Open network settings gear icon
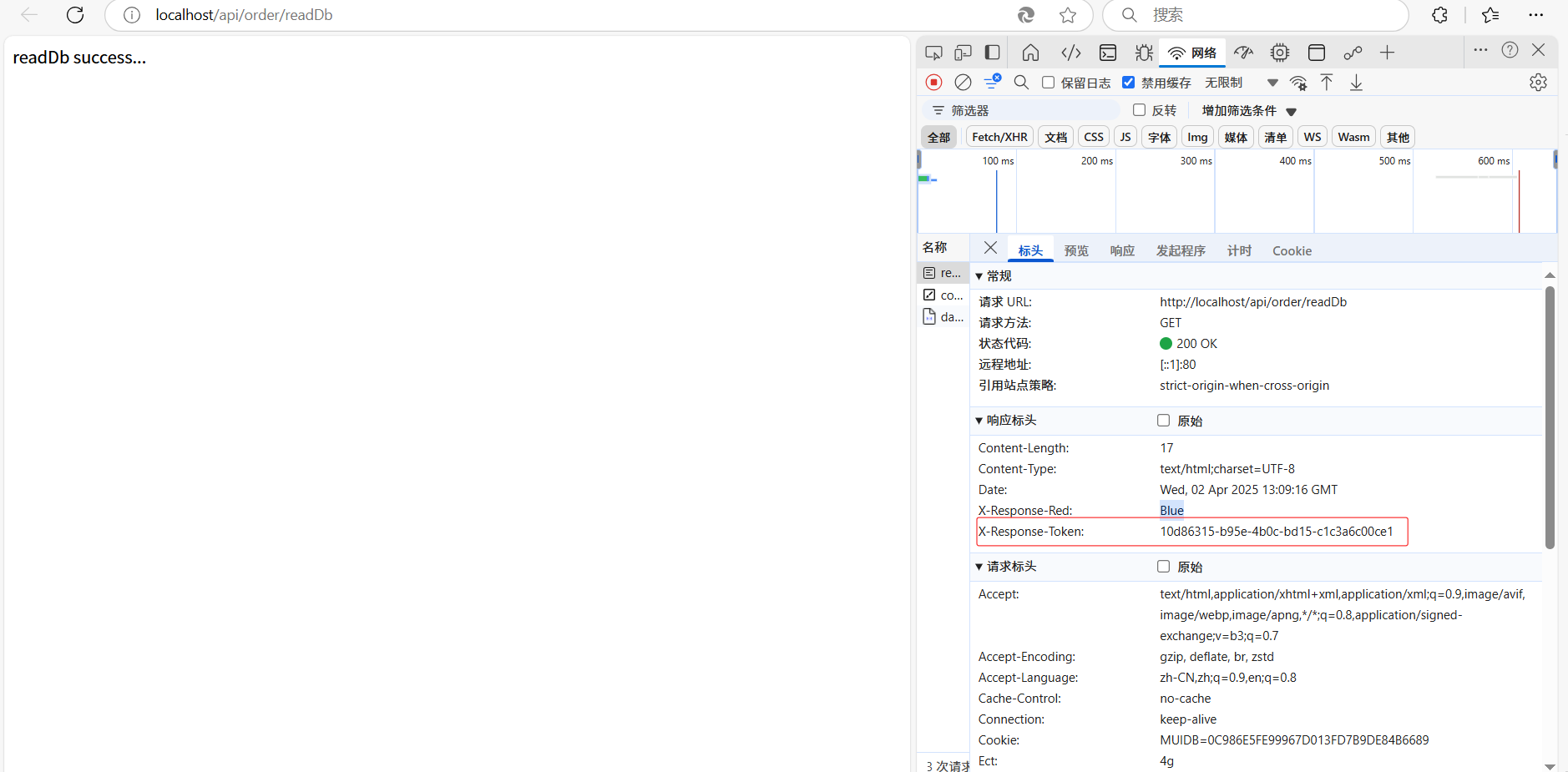Image resolution: width=1568 pixels, height=772 pixels. [x=1538, y=82]
